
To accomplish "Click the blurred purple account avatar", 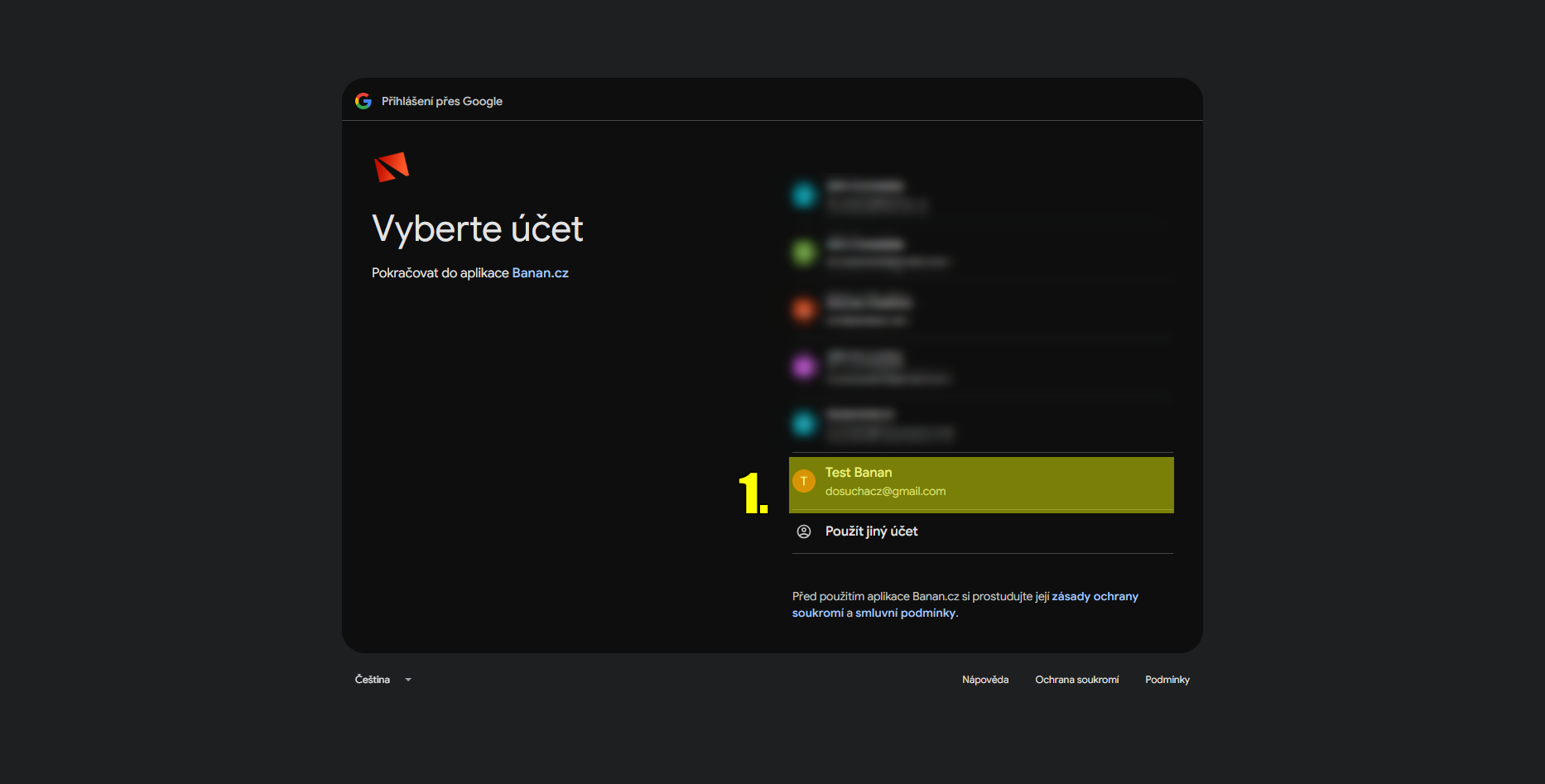I will point(804,367).
